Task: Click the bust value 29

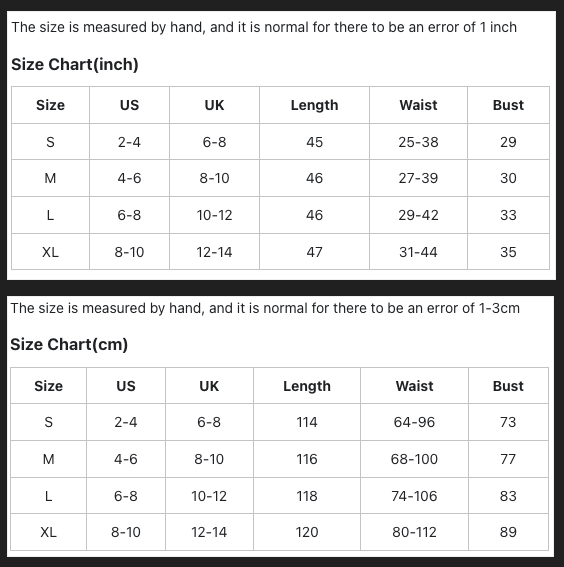Action: (508, 142)
